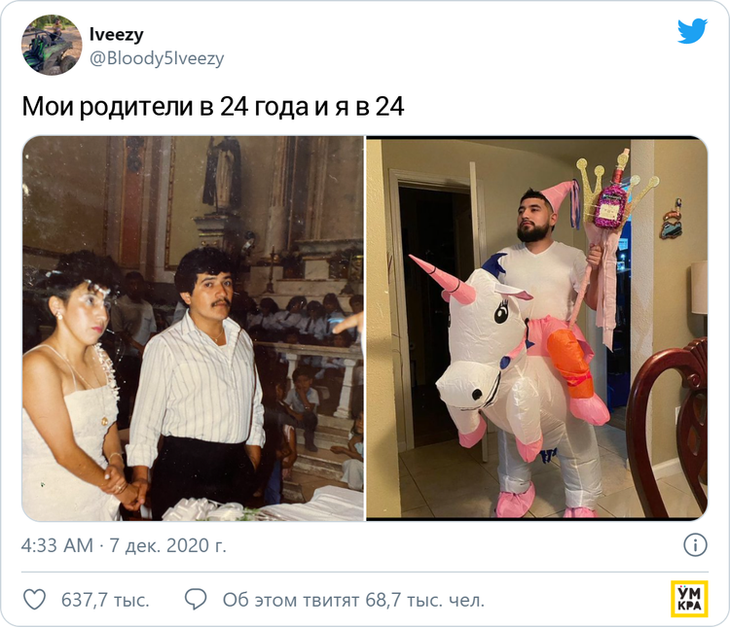Open the parents' wedding photo
The image size is (730, 627).
pos(193,328)
